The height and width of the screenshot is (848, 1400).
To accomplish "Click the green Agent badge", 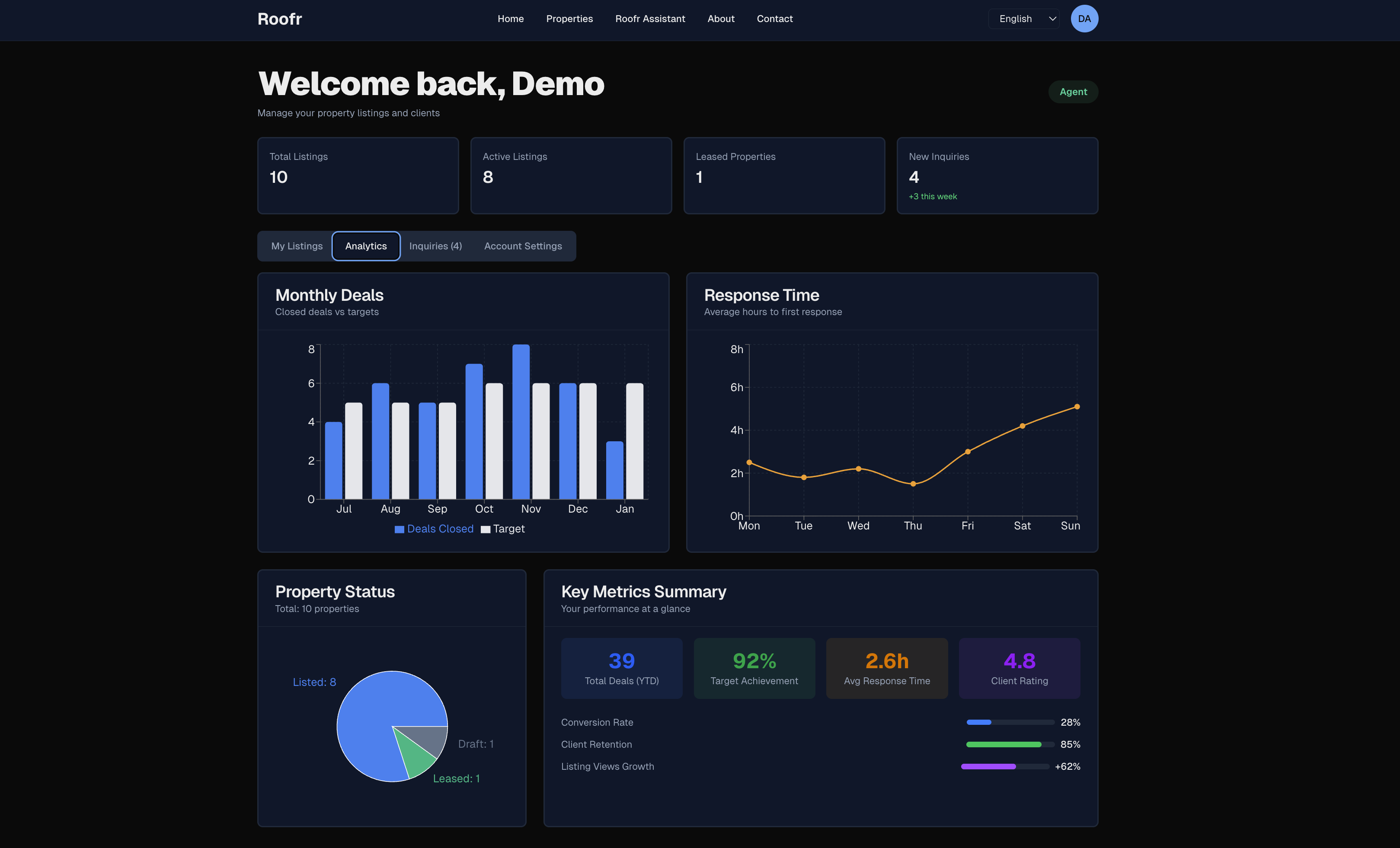I will [1073, 92].
